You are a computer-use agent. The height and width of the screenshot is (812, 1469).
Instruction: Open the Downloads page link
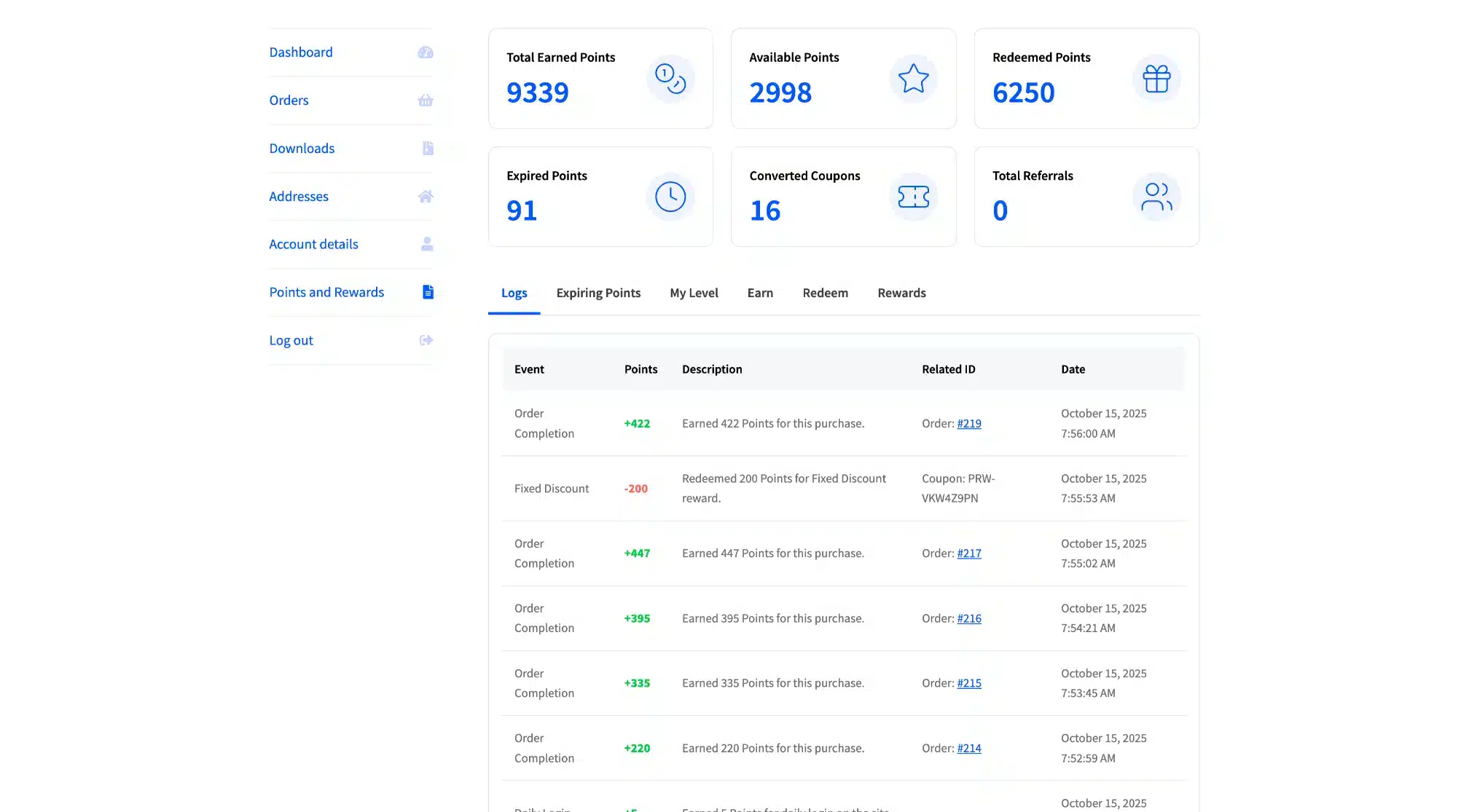[x=302, y=149]
